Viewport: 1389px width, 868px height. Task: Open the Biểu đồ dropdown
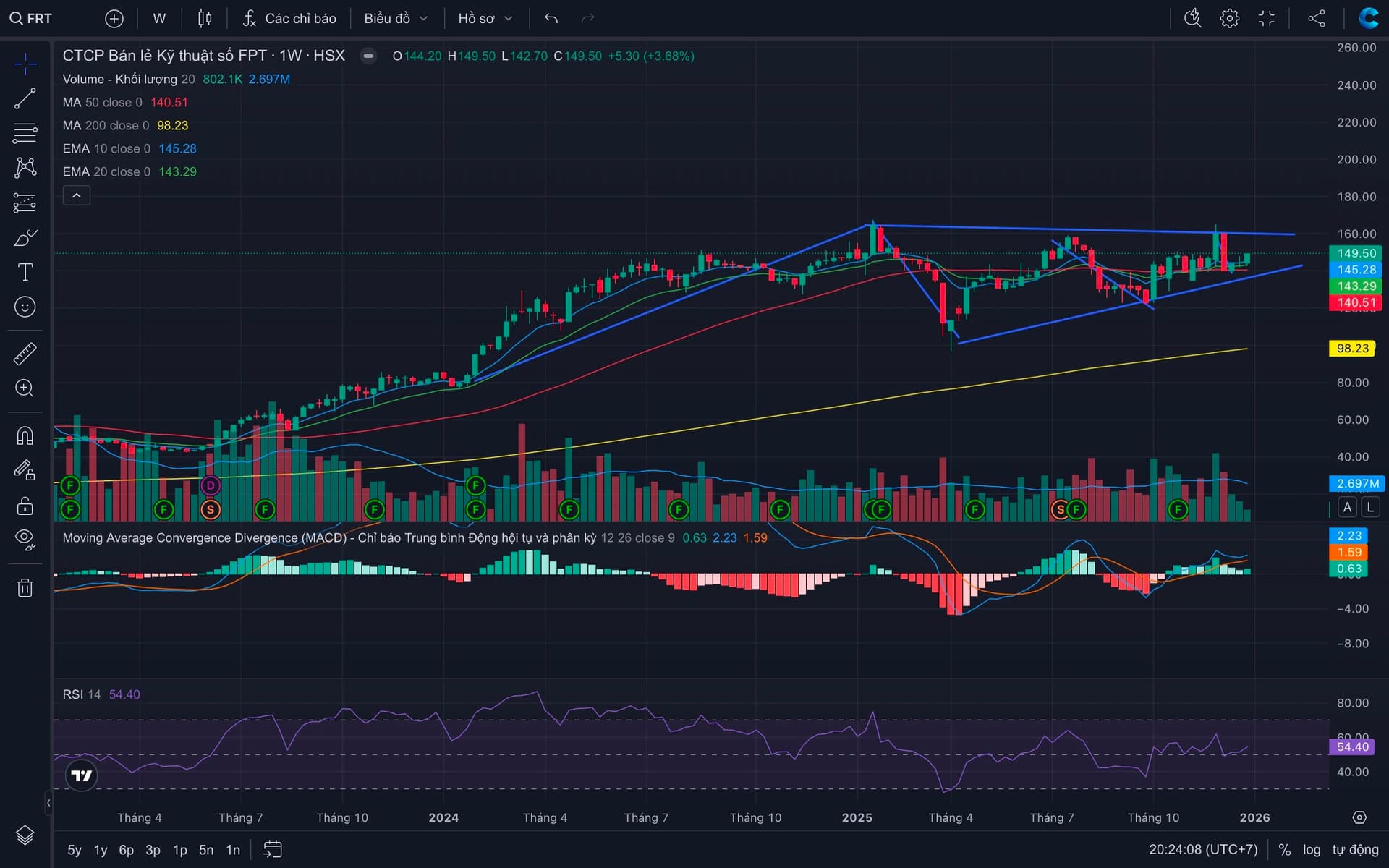coord(395,19)
